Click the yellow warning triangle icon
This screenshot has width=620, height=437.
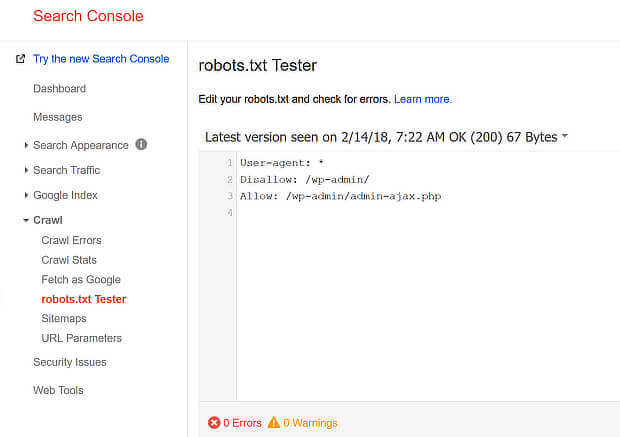click(273, 423)
